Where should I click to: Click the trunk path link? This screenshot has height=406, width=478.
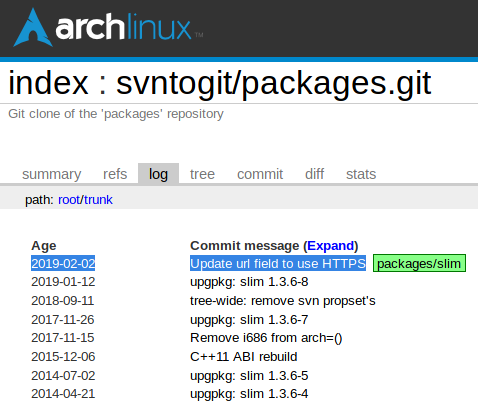coord(98,200)
